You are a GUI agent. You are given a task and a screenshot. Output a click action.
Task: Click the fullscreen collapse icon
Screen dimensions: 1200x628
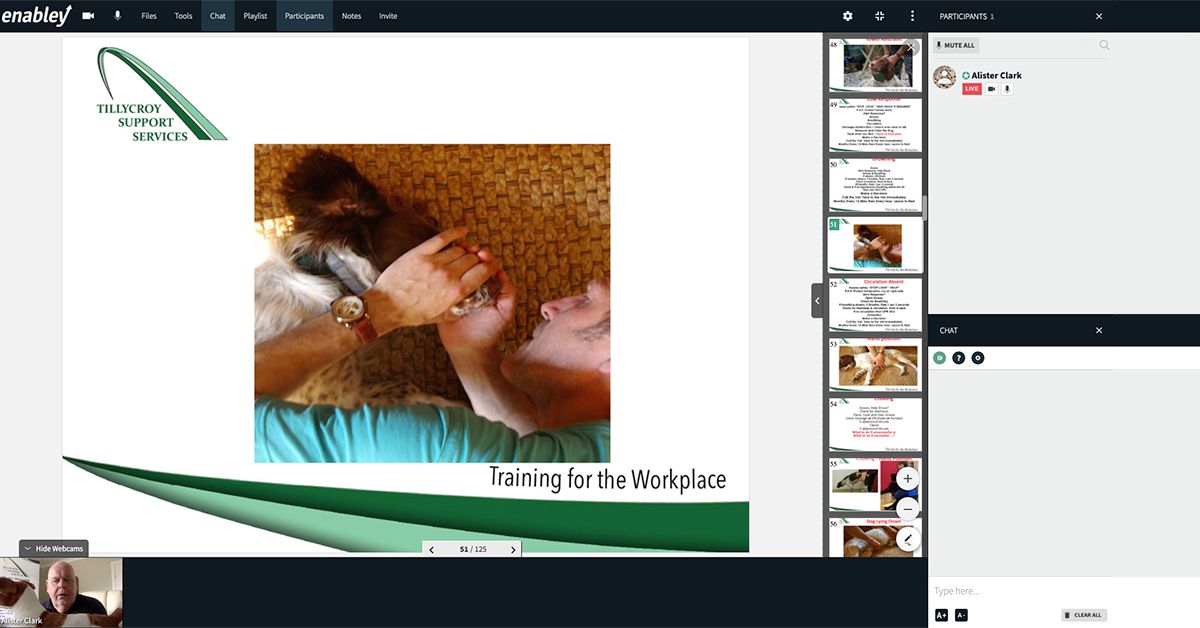(x=880, y=16)
